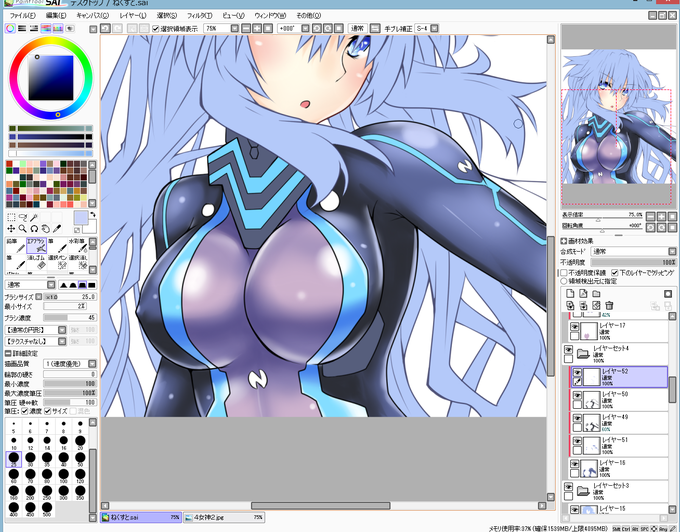This screenshot has height=532, width=680.
Task: Choose the エアブラシ airbrush tool
Action: pyautogui.click(x=36, y=245)
